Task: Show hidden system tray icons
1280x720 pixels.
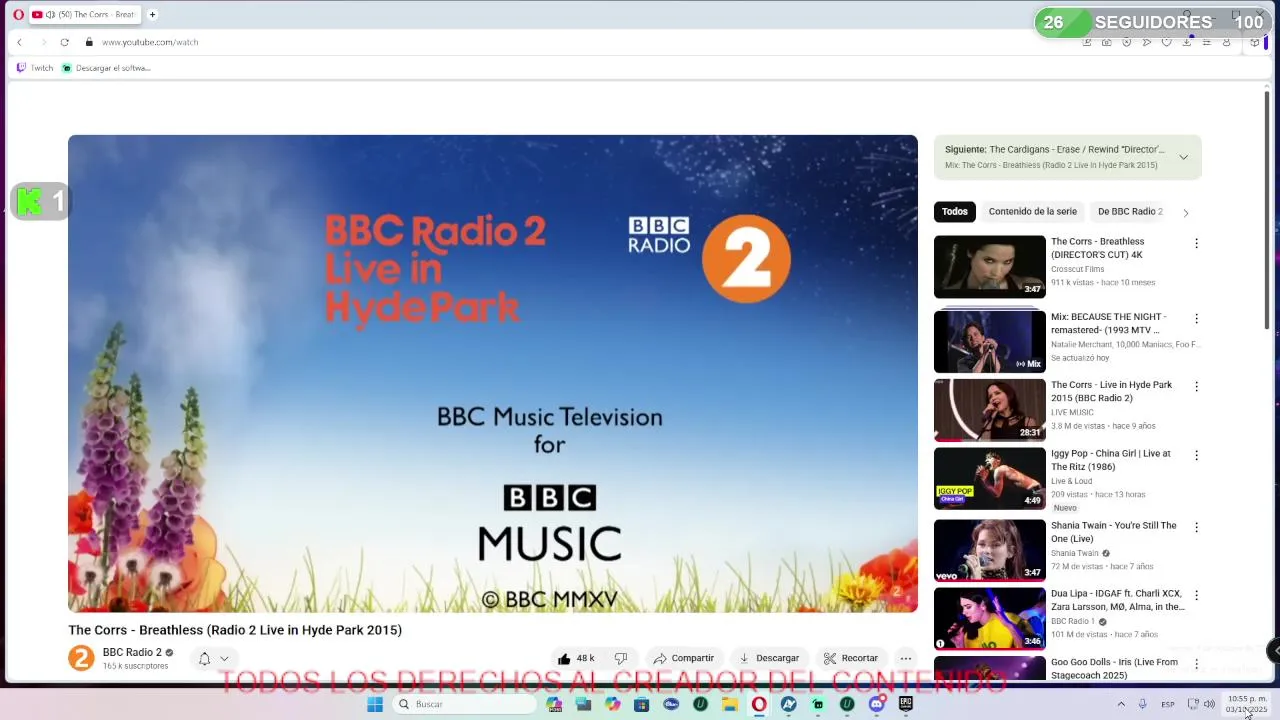Action: 1120,704
